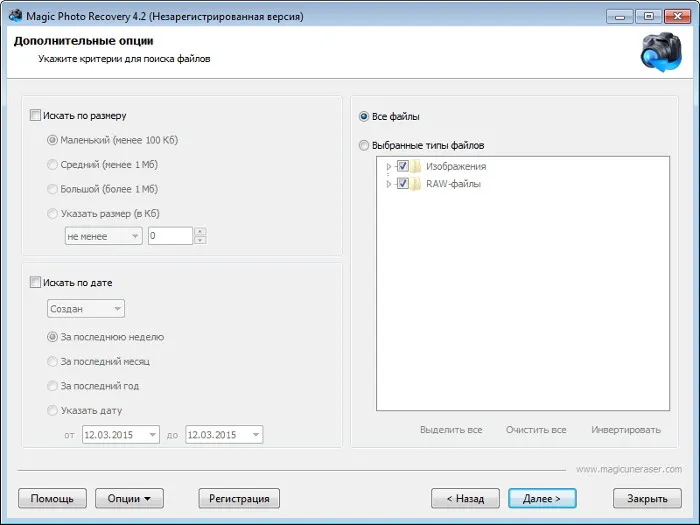Select the Все файлы radio option
Screen dimensions: 700x525
[364, 117]
